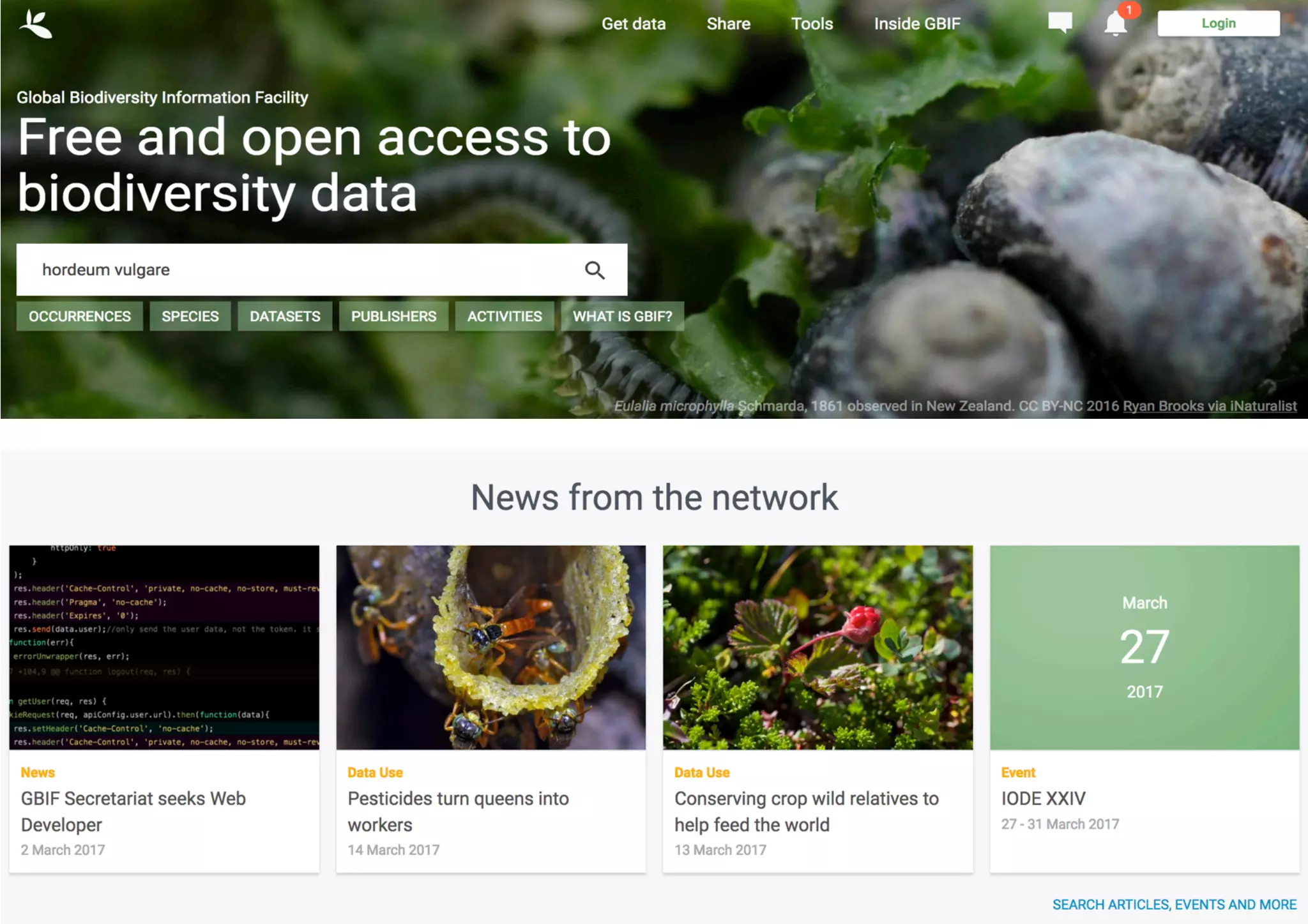The image size is (1308, 924).
Task: Choose the Publishers search filter
Action: coord(393,316)
